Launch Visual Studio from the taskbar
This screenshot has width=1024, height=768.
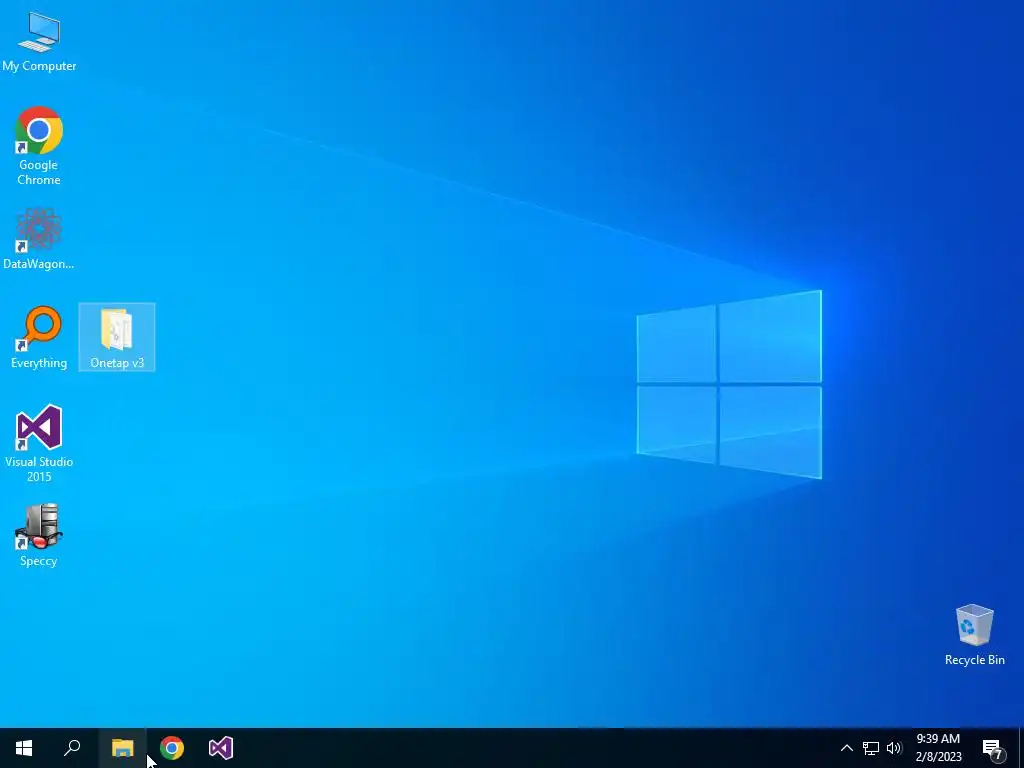tap(221, 748)
